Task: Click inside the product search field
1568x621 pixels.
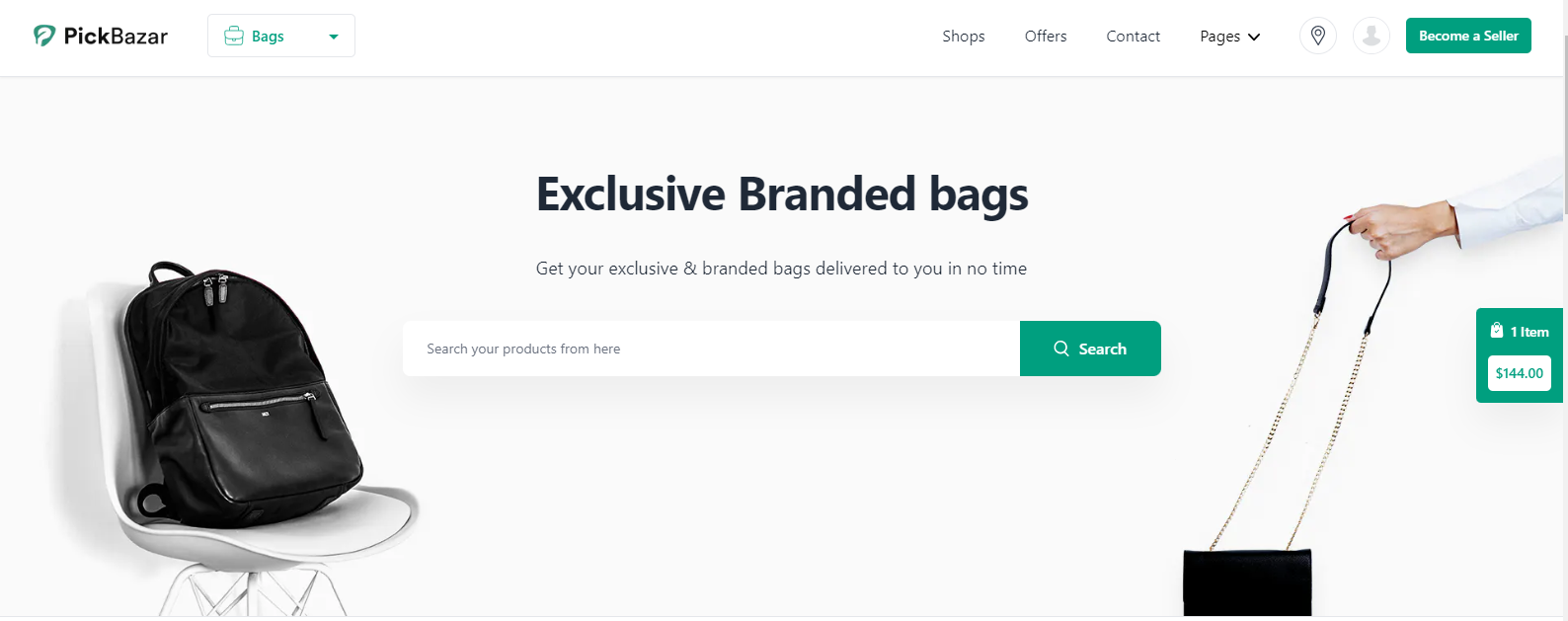Action: pos(691,349)
